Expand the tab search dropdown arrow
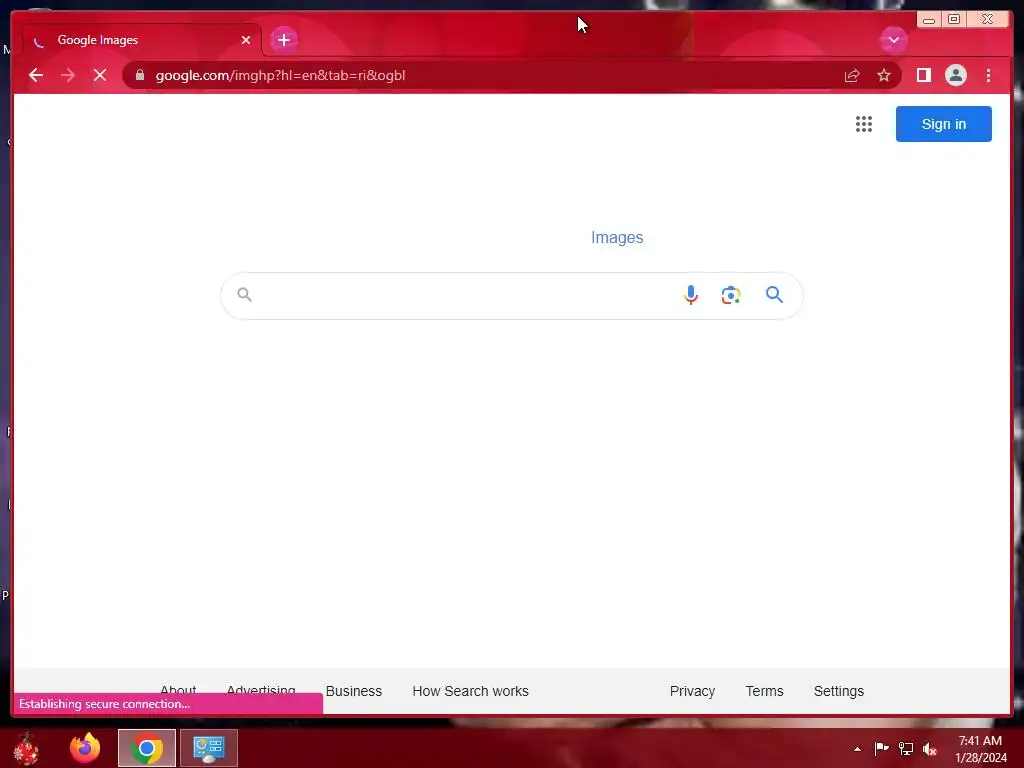1024x768 pixels. coord(893,40)
